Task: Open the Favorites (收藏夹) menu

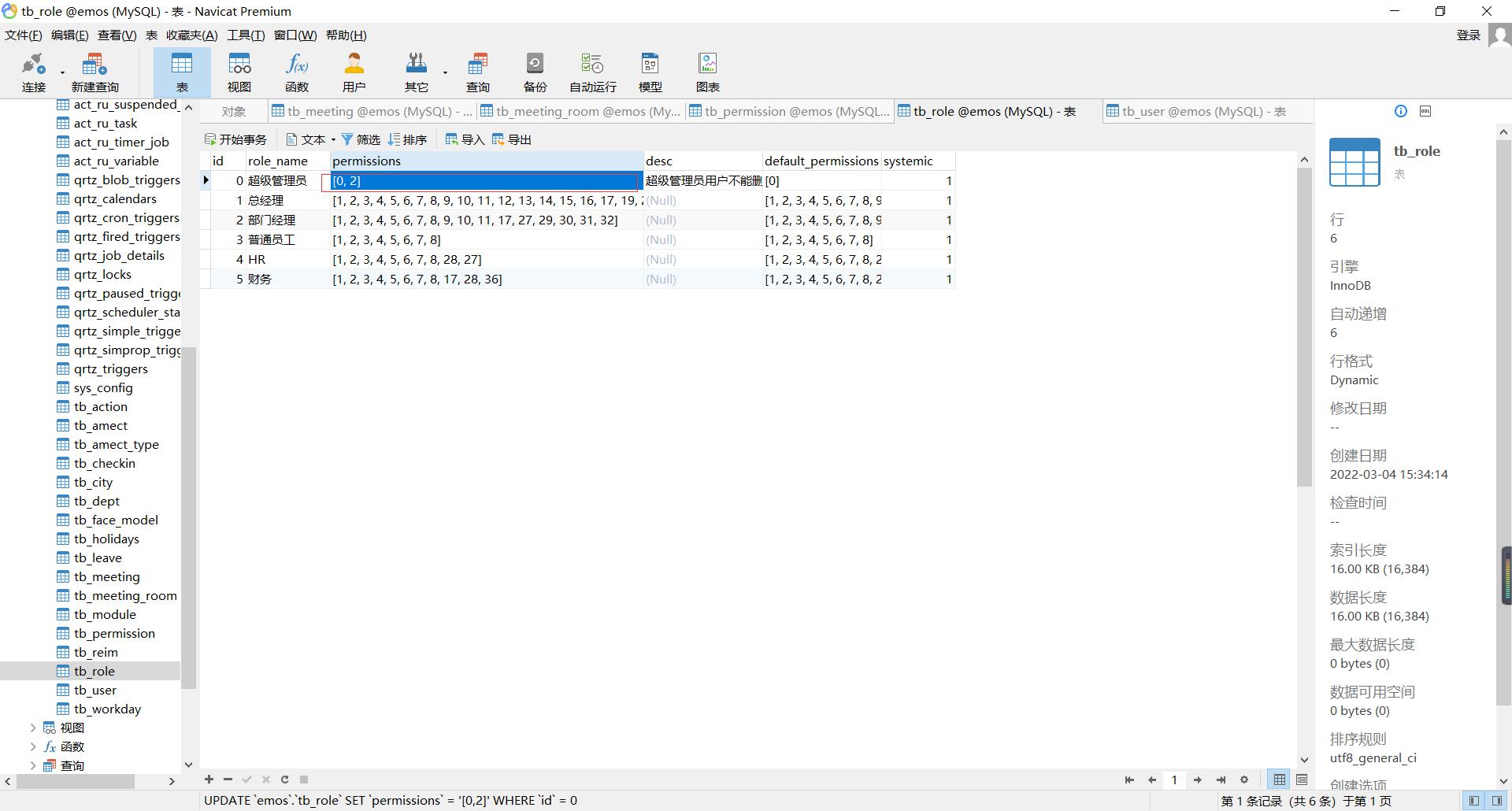Action: [x=192, y=35]
